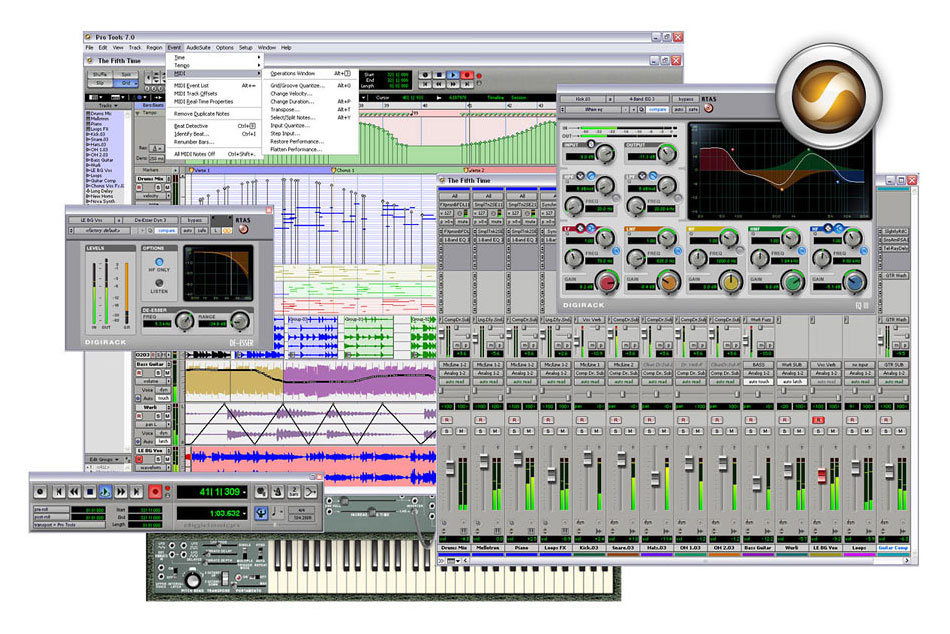Select the Shuffle edit mode icon
This screenshot has height=634, width=950.
point(100,72)
